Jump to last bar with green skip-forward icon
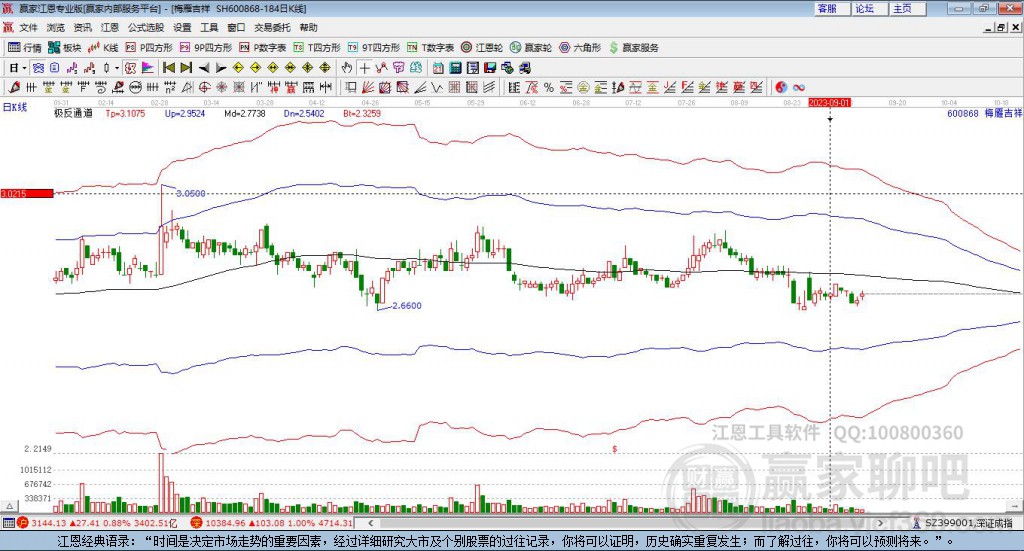This screenshot has height=551, width=1024. 186,68
